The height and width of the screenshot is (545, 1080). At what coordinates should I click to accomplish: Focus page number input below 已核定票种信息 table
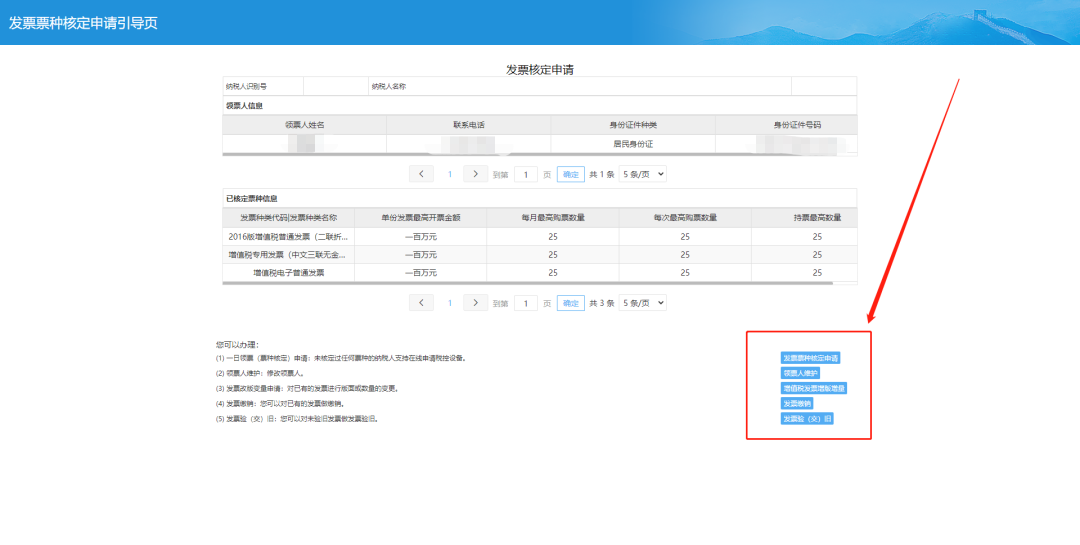point(526,303)
